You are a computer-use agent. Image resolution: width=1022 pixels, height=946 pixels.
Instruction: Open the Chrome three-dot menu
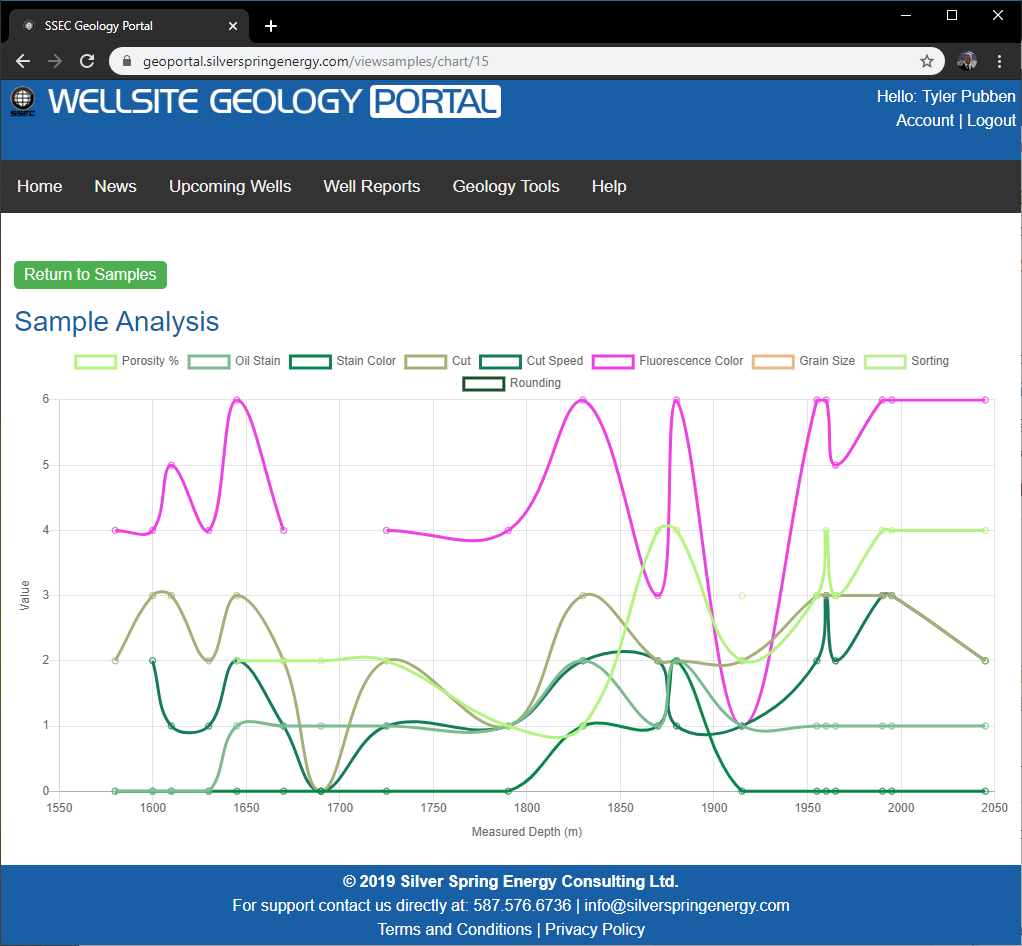pos(999,61)
